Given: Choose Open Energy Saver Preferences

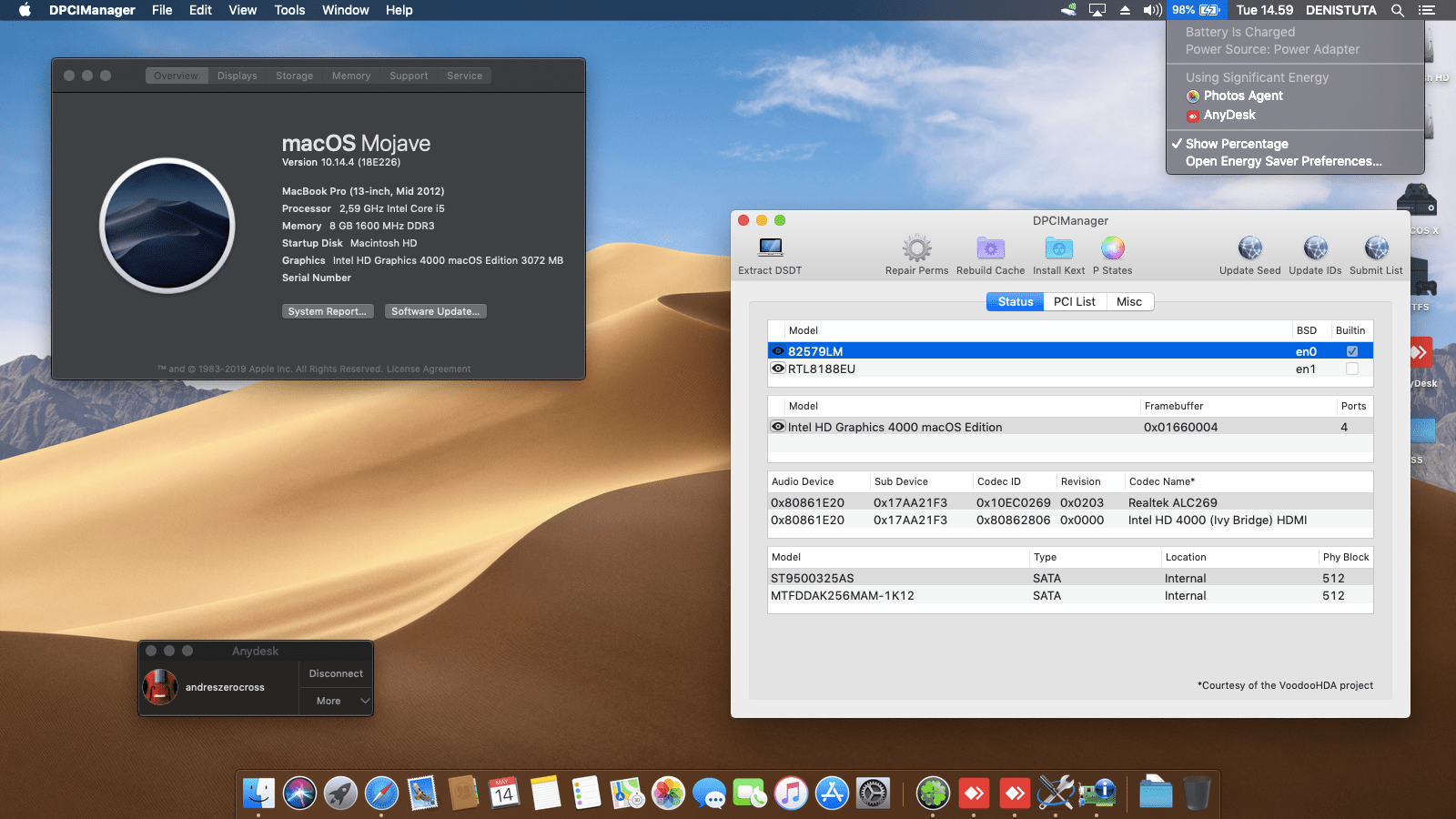Looking at the screenshot, I should (1283, 161).
